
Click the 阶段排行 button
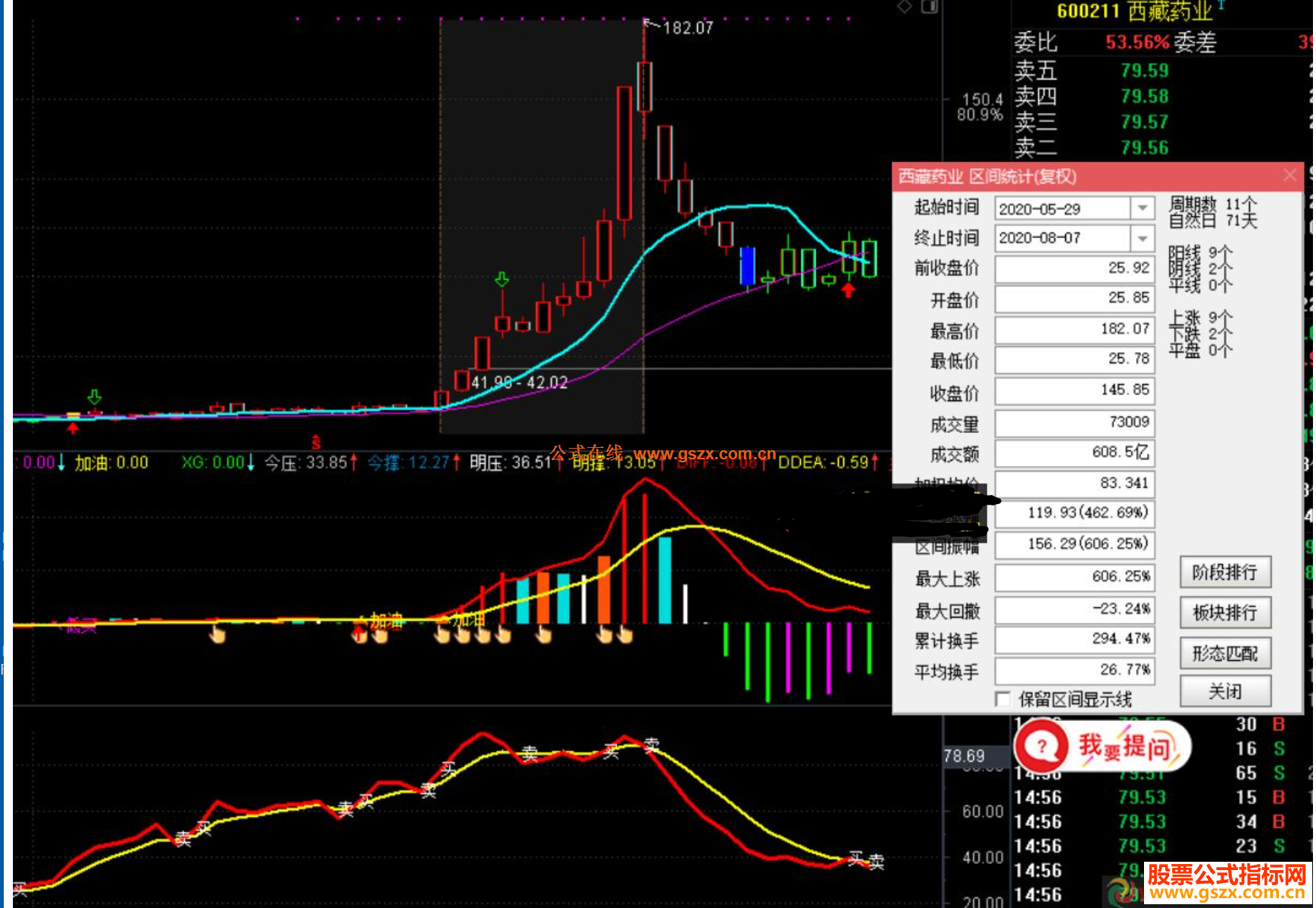tap(1225, 572)
